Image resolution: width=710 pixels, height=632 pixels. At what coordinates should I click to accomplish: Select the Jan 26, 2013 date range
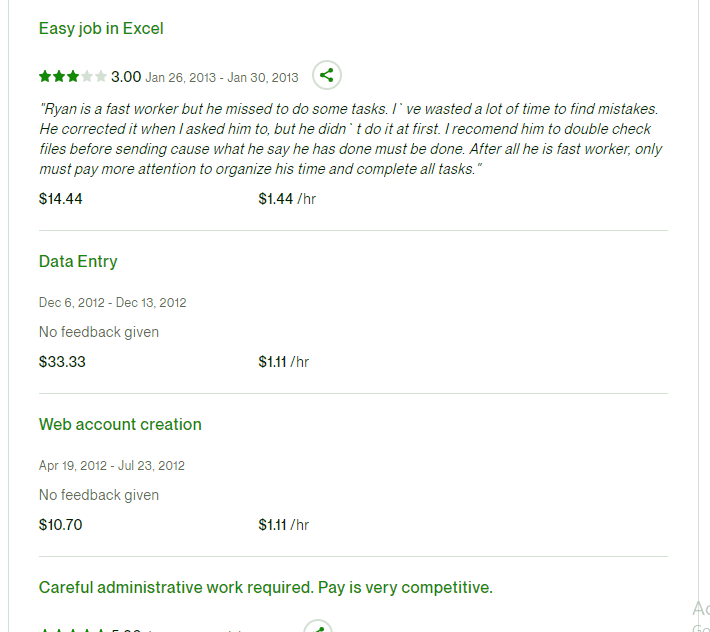[222, 78]
